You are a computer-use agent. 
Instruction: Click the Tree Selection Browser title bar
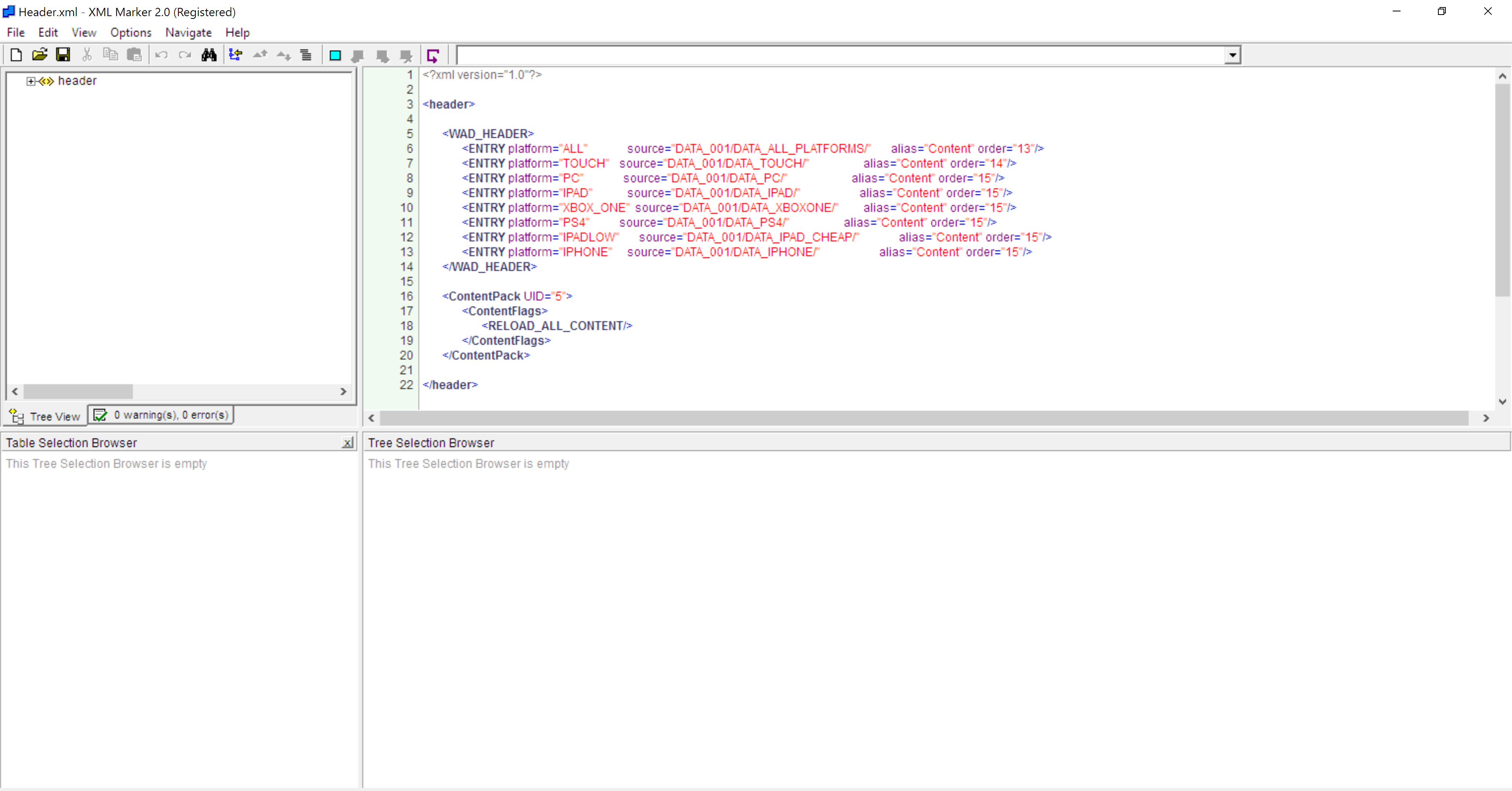click(936, 443)
